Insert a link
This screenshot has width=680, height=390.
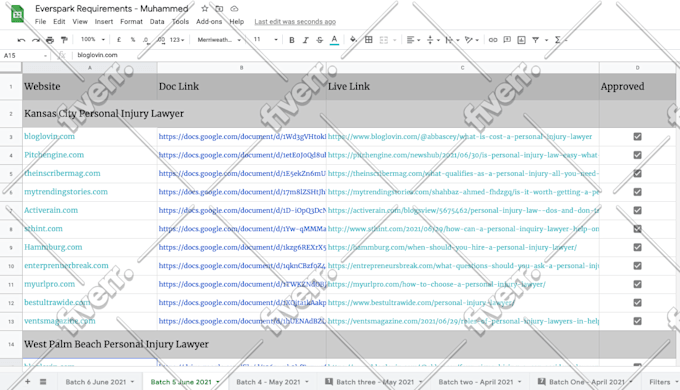pyautogui.click(x=493, y=39)
